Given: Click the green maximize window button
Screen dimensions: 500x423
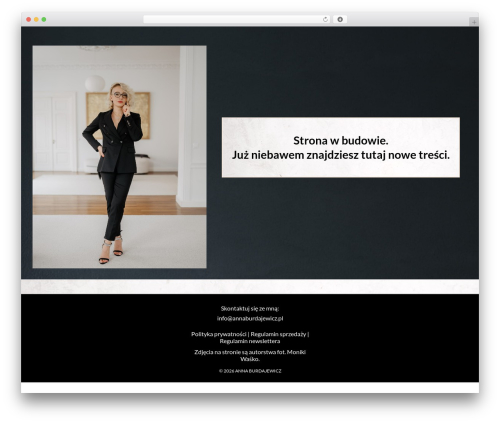Looking at the screenshot, I should pos(44,20).
